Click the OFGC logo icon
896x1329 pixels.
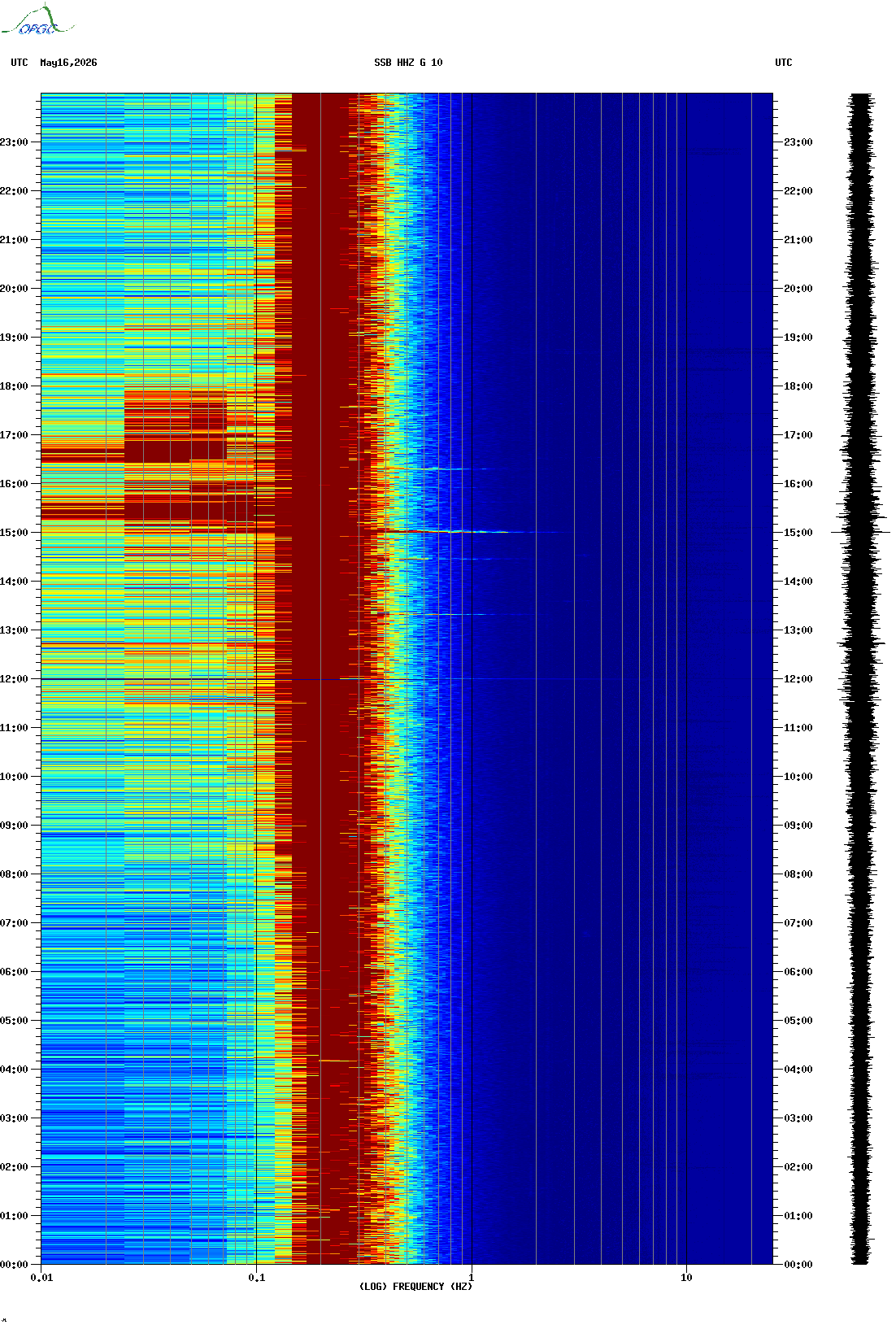point(37,20)
